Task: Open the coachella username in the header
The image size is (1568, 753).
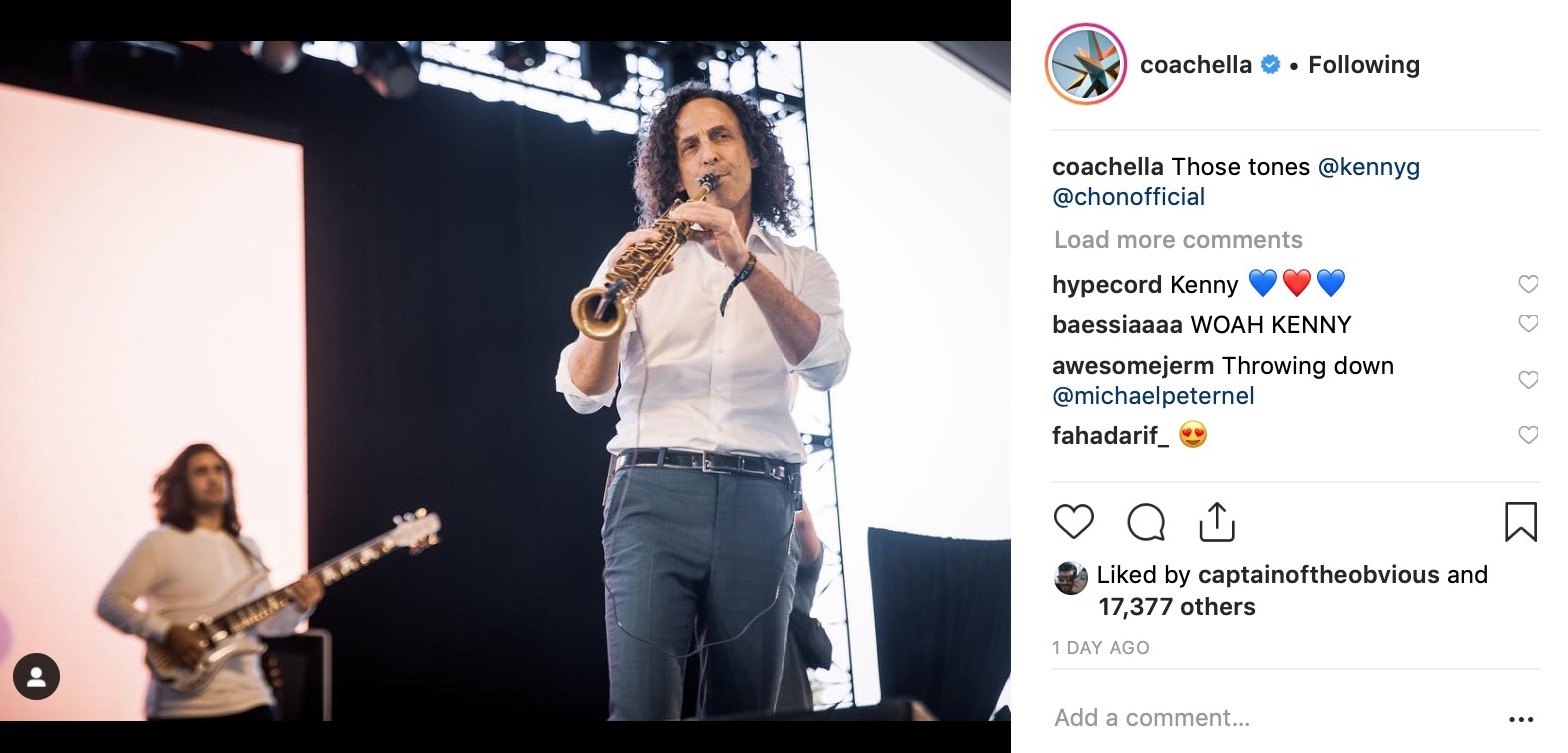Action: point(1195,65)
